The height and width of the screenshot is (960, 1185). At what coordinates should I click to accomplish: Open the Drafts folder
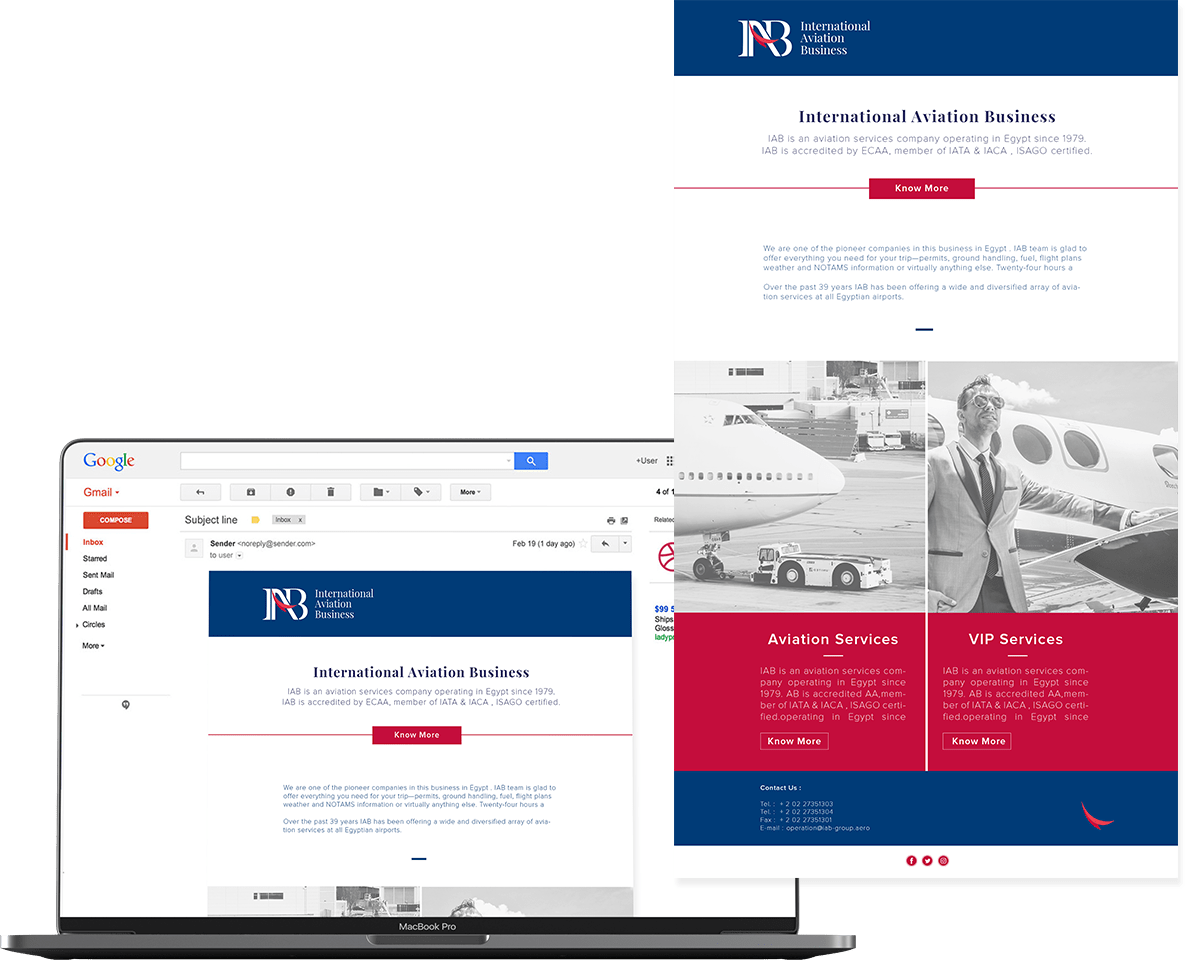(x=92, y=592)
